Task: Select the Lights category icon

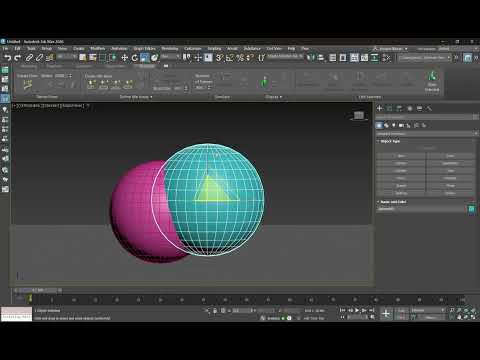Action: [394, 125]
